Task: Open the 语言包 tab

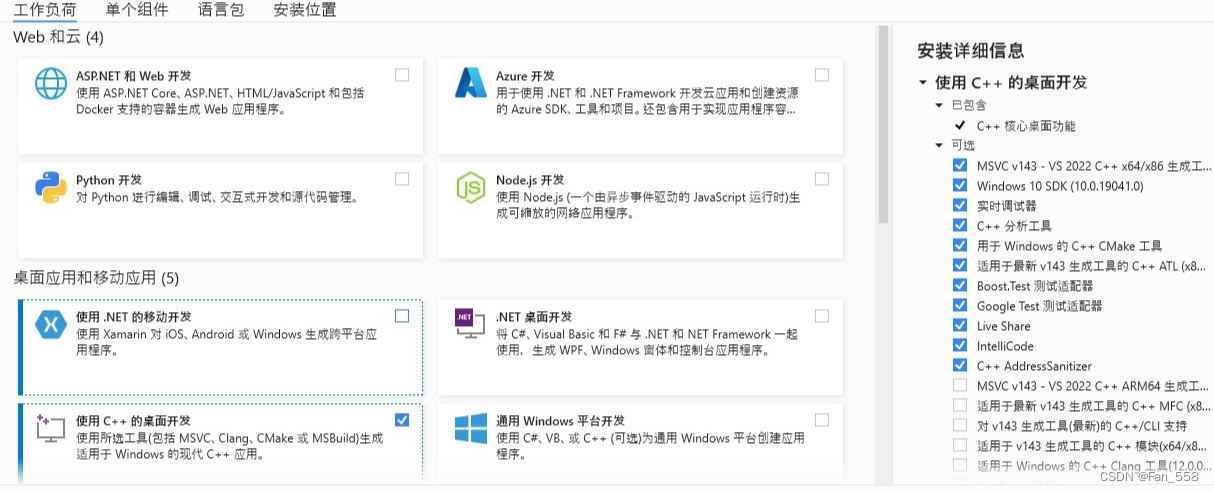Action: point(221,10)
